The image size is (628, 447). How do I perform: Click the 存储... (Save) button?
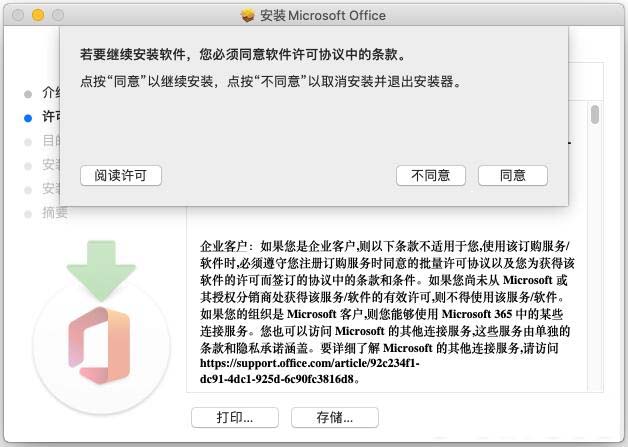pos(334,417)
